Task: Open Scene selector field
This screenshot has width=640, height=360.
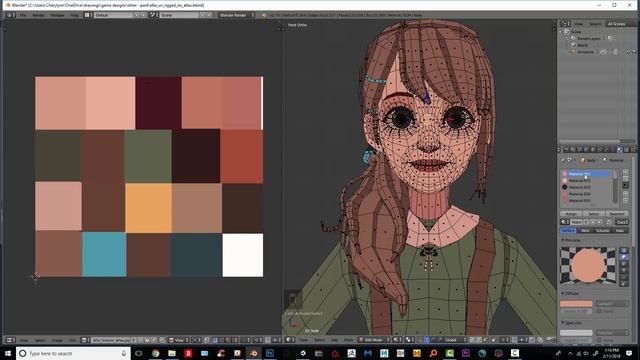Action: click(x=180, y=15)
